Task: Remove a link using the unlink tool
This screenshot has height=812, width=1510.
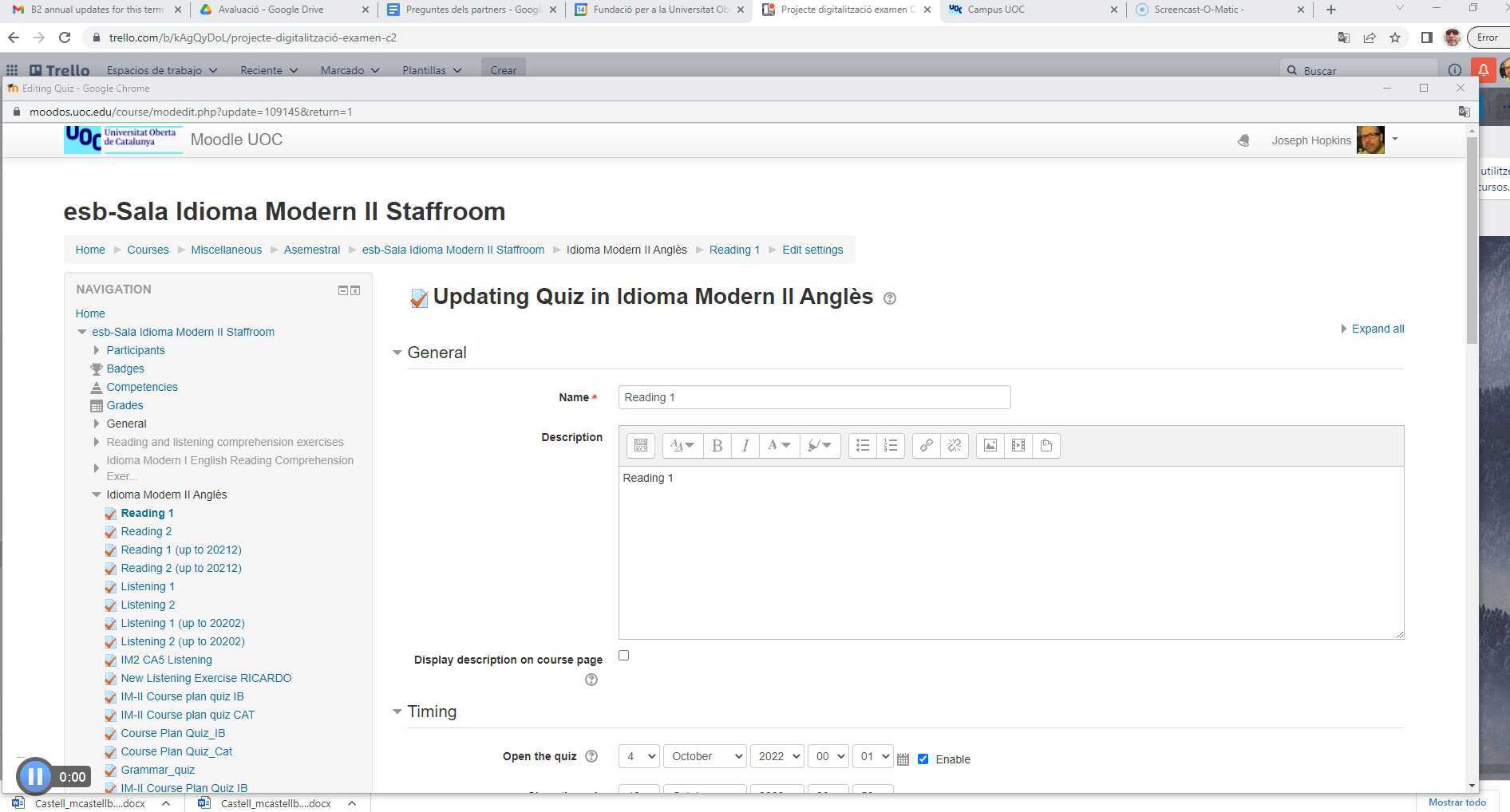Action: (x=954, y=446)
